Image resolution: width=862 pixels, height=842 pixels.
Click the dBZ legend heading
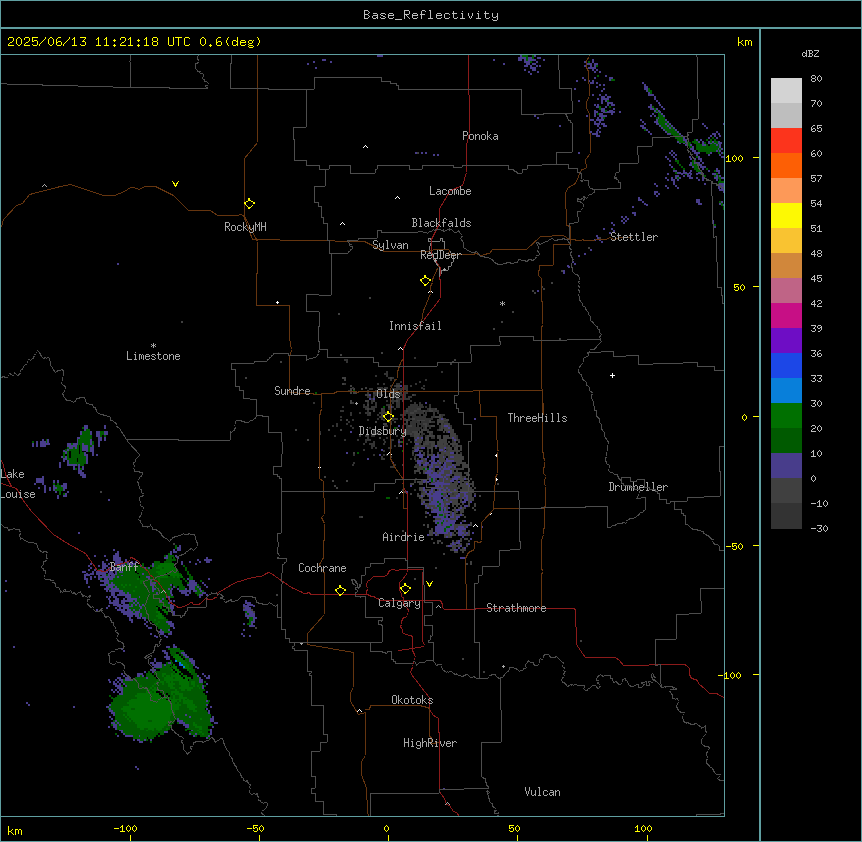coord(810,53)
